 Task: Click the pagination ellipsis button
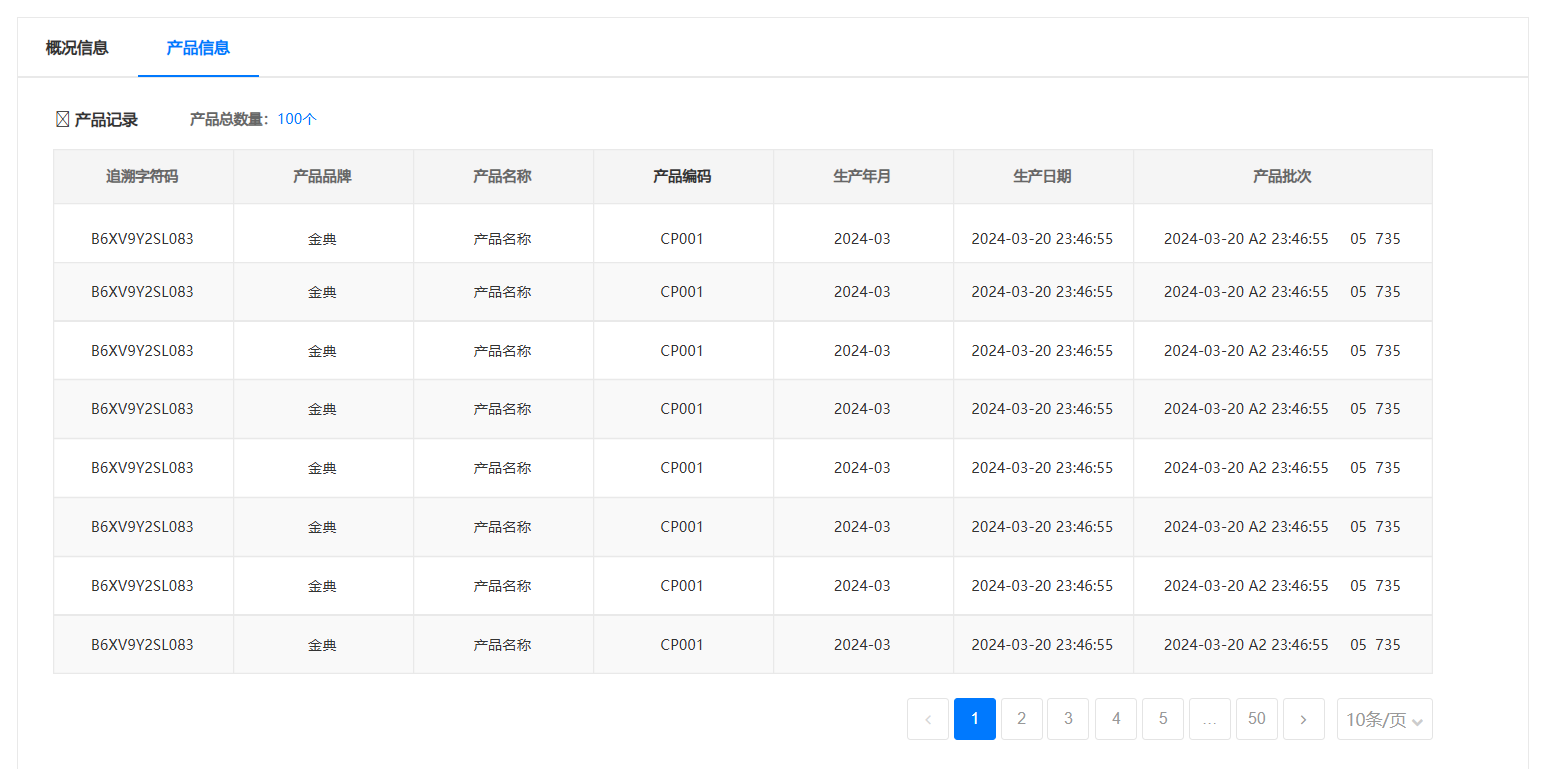tap(1210, 719)
